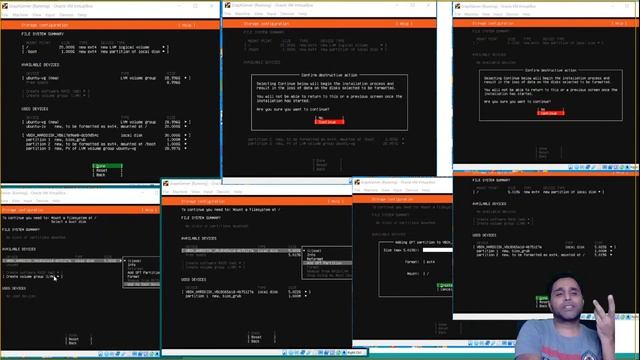640x360 pixels.
Task: Expand 30.000G VBOX_HARDDISK local disk row
Action: pos(106,135)
